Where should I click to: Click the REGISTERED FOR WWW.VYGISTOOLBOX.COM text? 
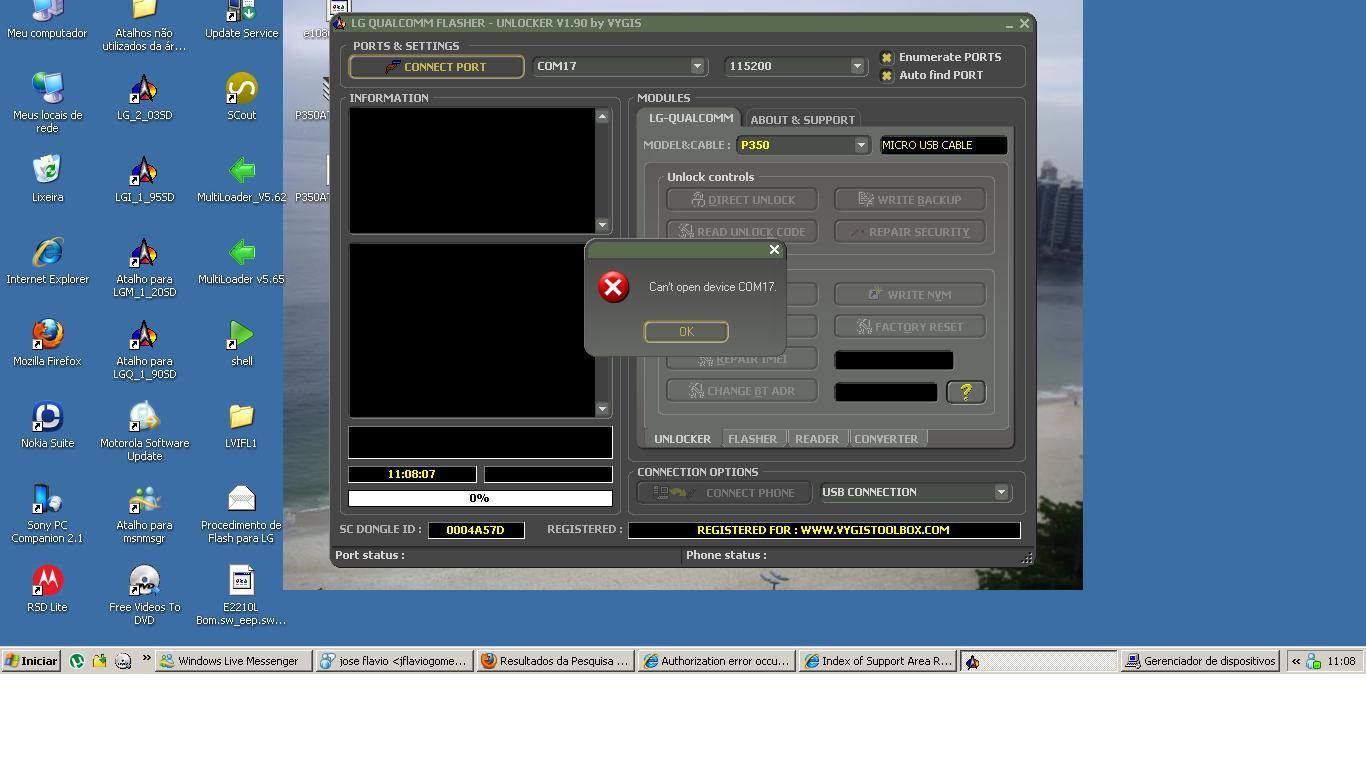coord(824,530)
